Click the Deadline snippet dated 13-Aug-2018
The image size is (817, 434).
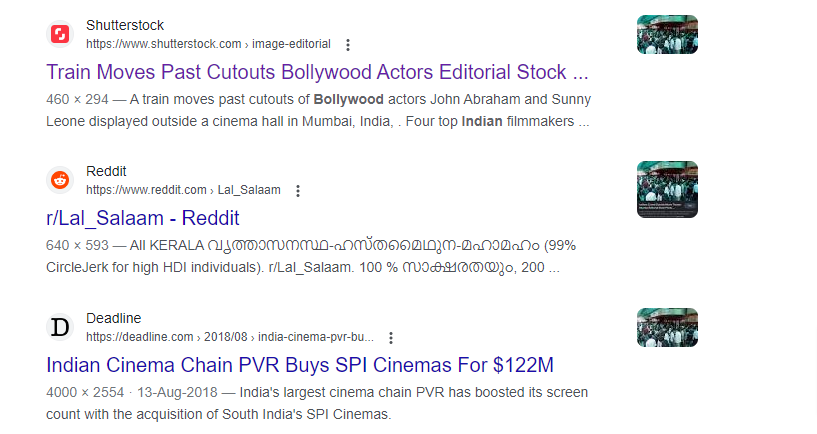pos(317,403)
